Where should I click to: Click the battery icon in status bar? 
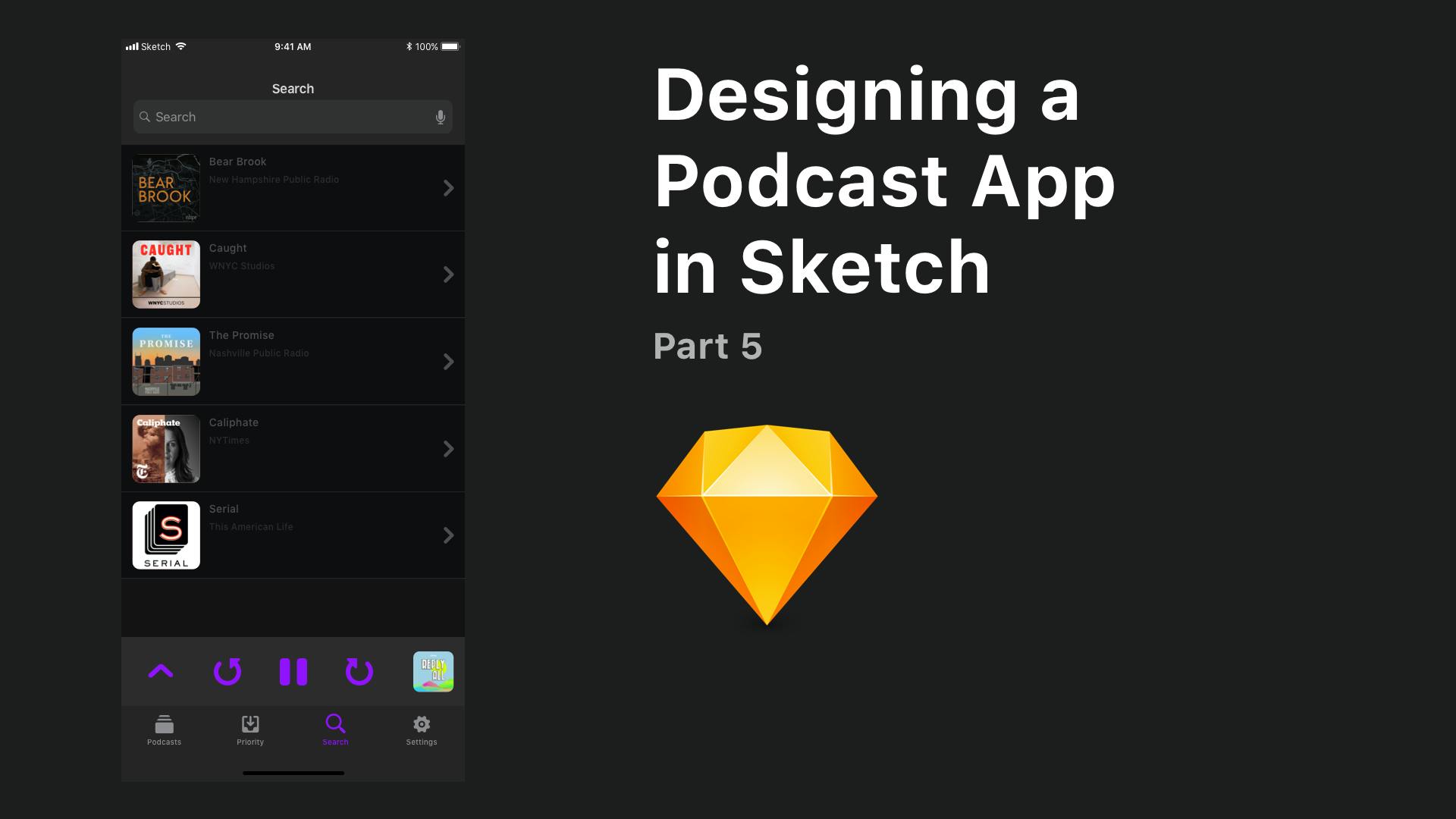(x=450, y=46)
